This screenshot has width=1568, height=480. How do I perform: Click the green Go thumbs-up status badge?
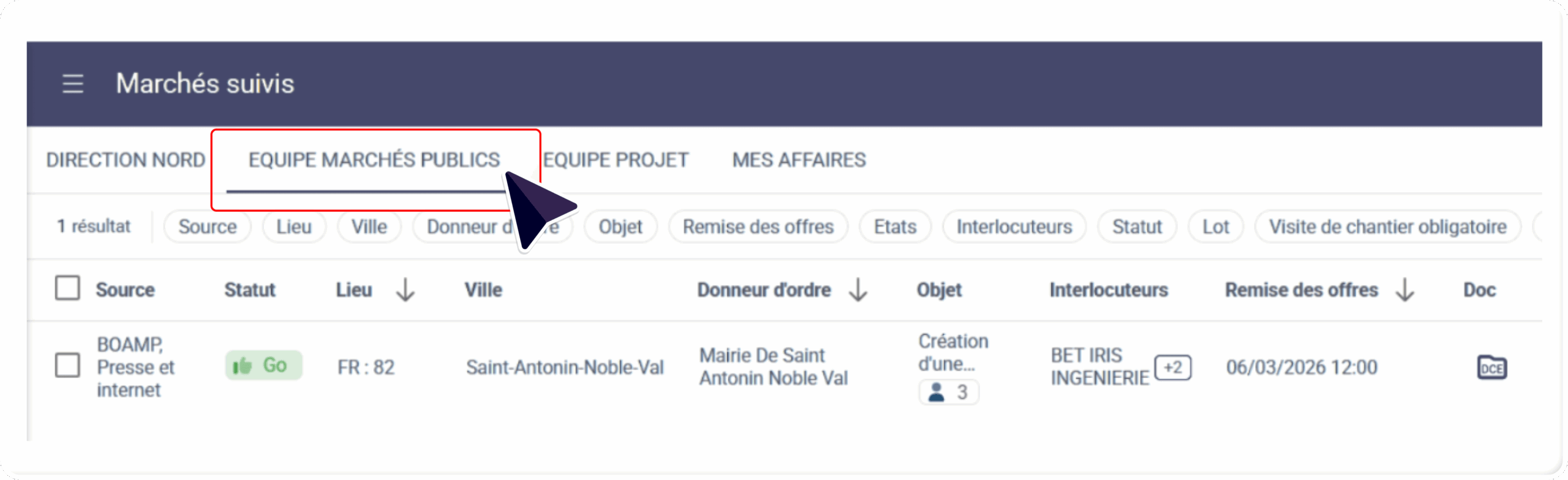coord(263,366)
